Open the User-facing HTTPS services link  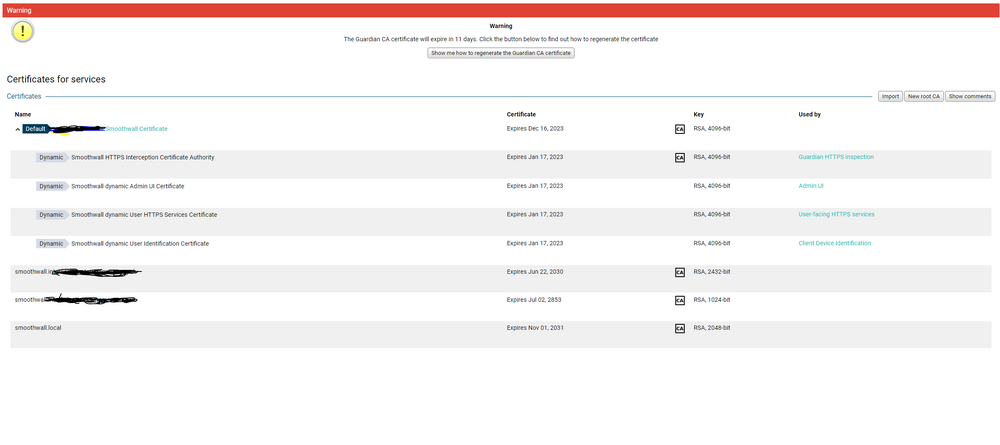click(836, 214)
